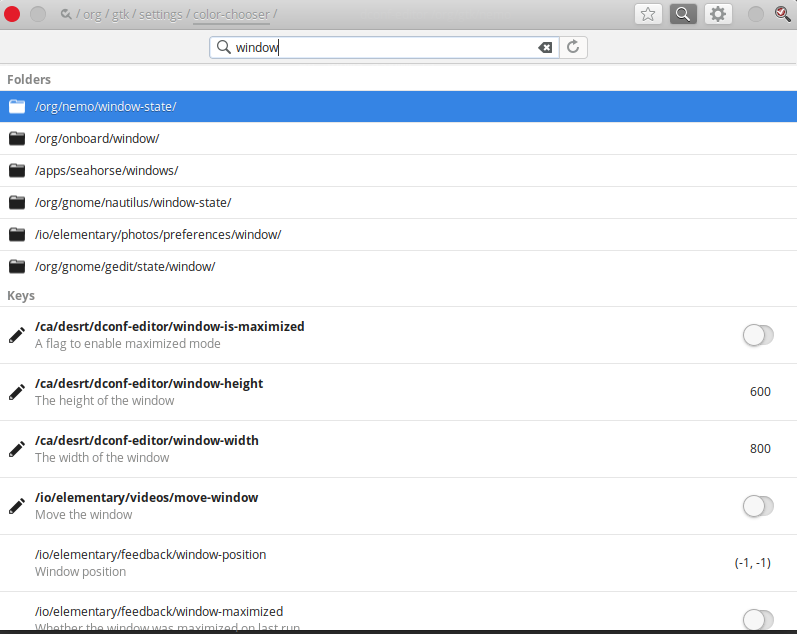Click 'The height of the window' description

[105, 401]
